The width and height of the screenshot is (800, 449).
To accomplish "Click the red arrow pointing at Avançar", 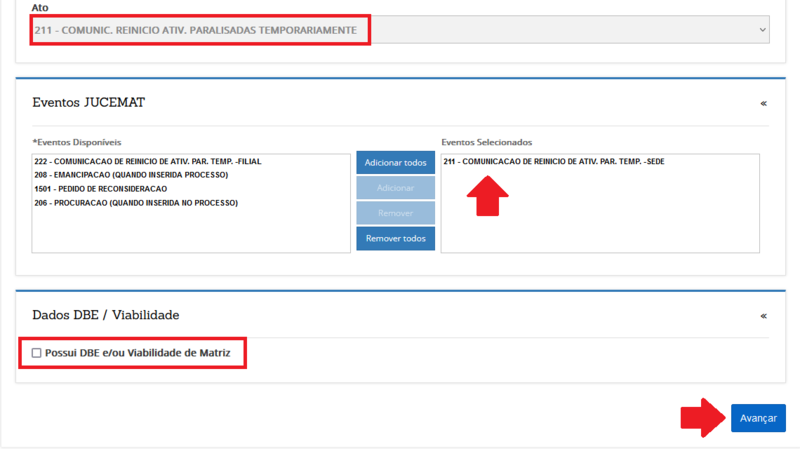I will click(703, 418).
